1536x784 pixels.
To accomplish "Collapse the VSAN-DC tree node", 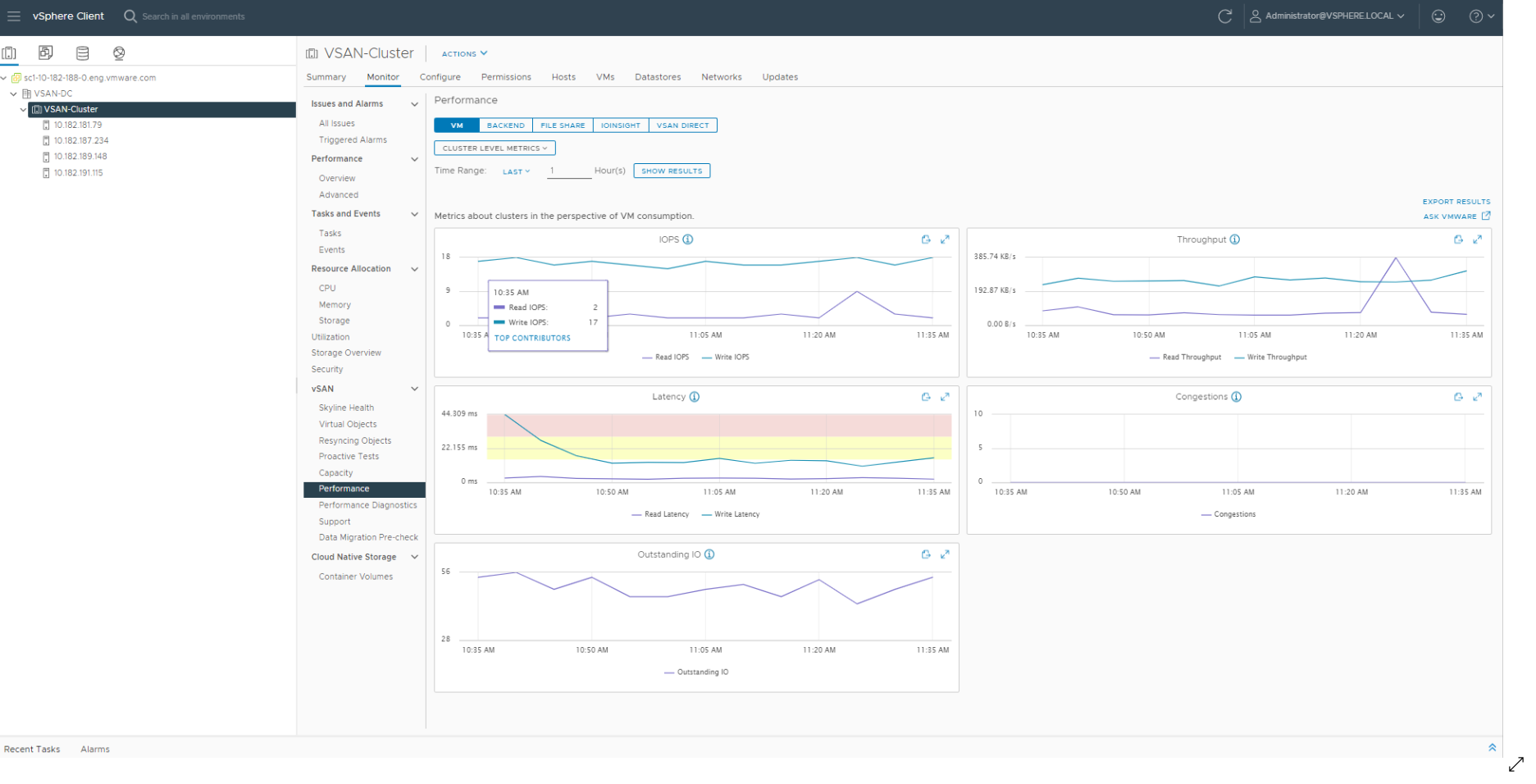I will tap(13, 93).
